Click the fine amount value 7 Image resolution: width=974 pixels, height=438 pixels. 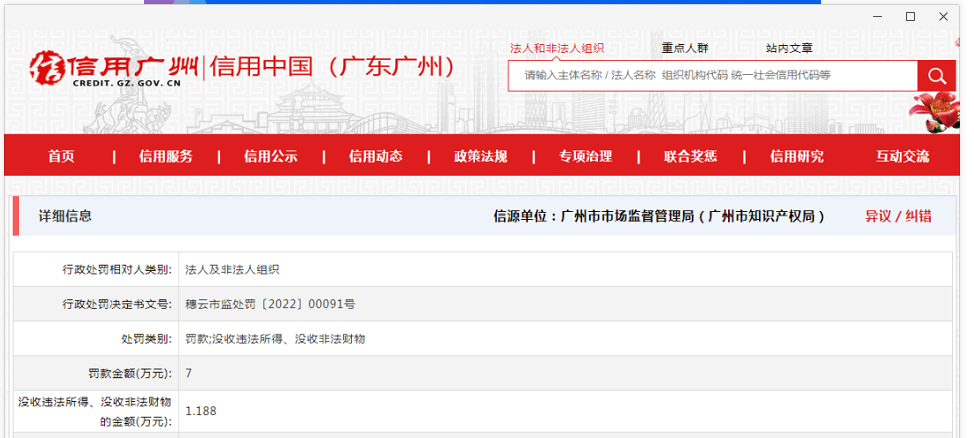[x=189, y=373]
